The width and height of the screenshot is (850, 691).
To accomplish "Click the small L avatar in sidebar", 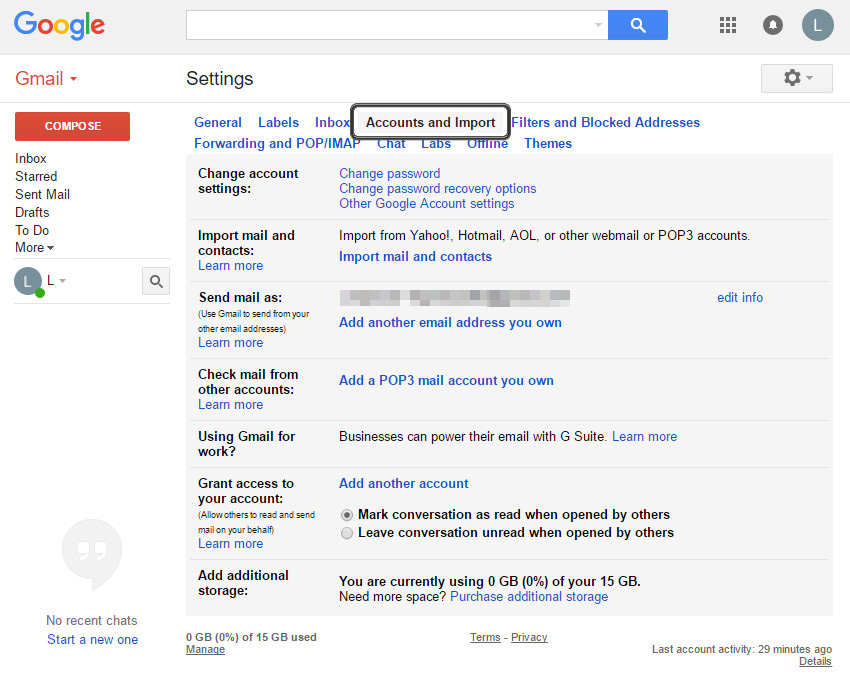I will (28, 281).
